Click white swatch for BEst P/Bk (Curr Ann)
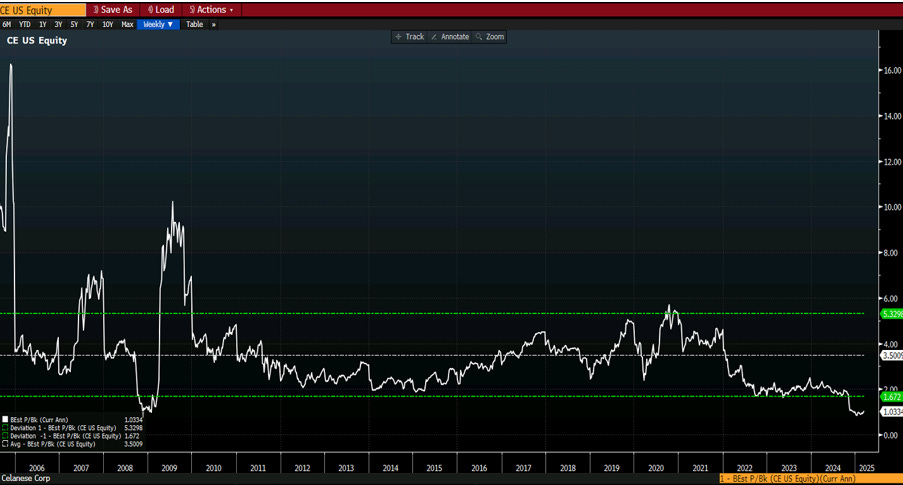This screenshot has height=485, width=903. click(5, 420)
